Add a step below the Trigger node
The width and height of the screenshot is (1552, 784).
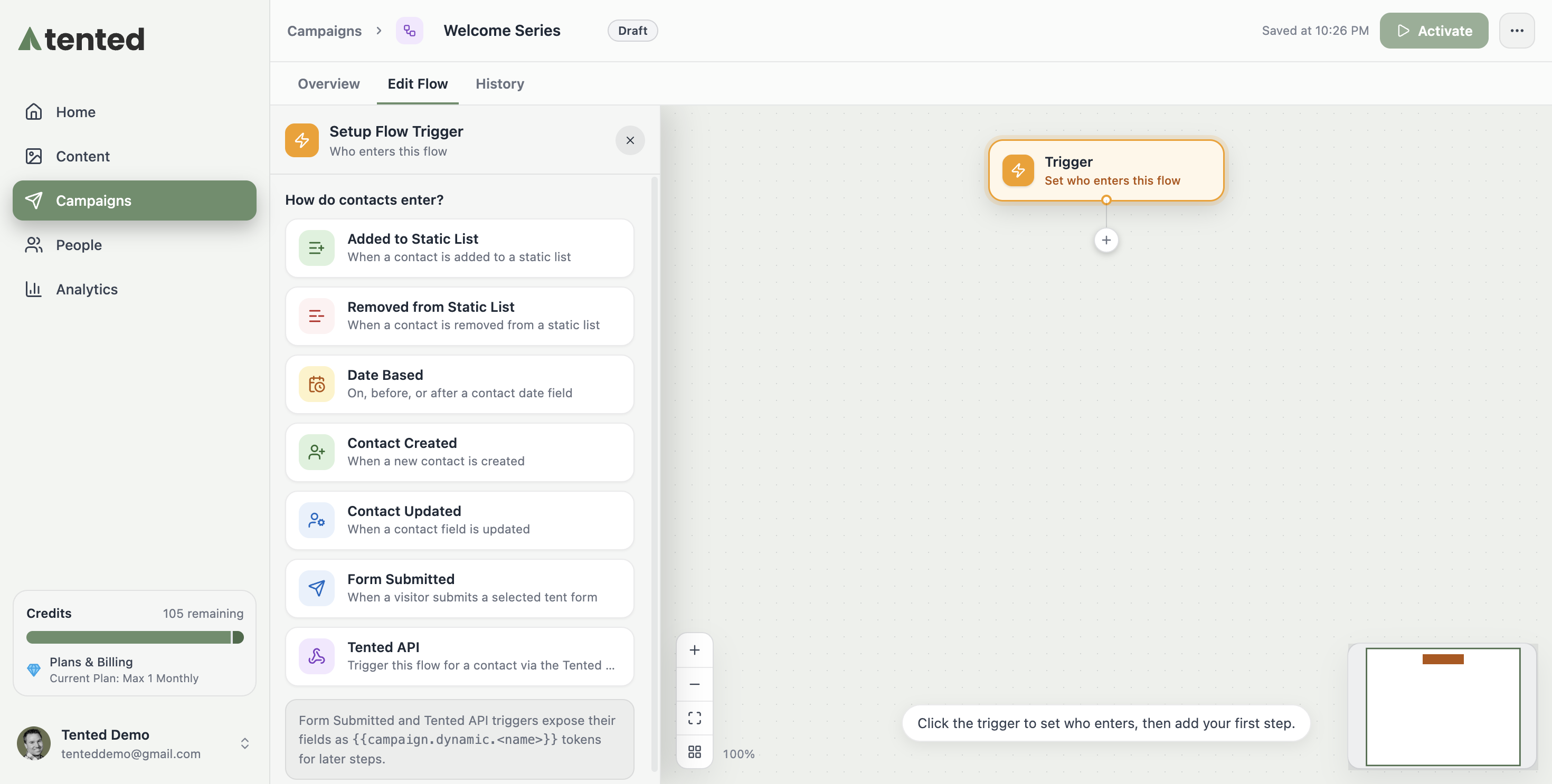pyautogui.click(x=1106, y=240)
